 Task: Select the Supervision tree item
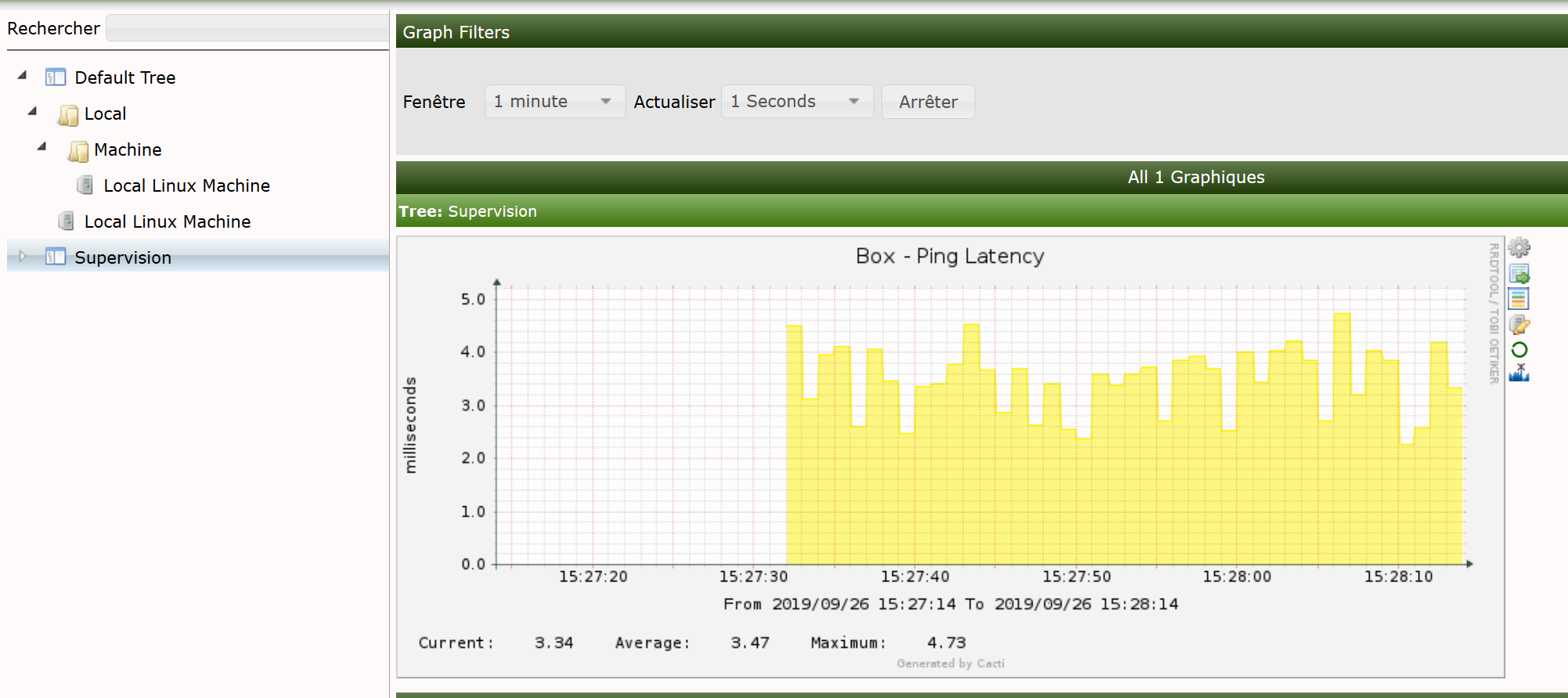123,257
